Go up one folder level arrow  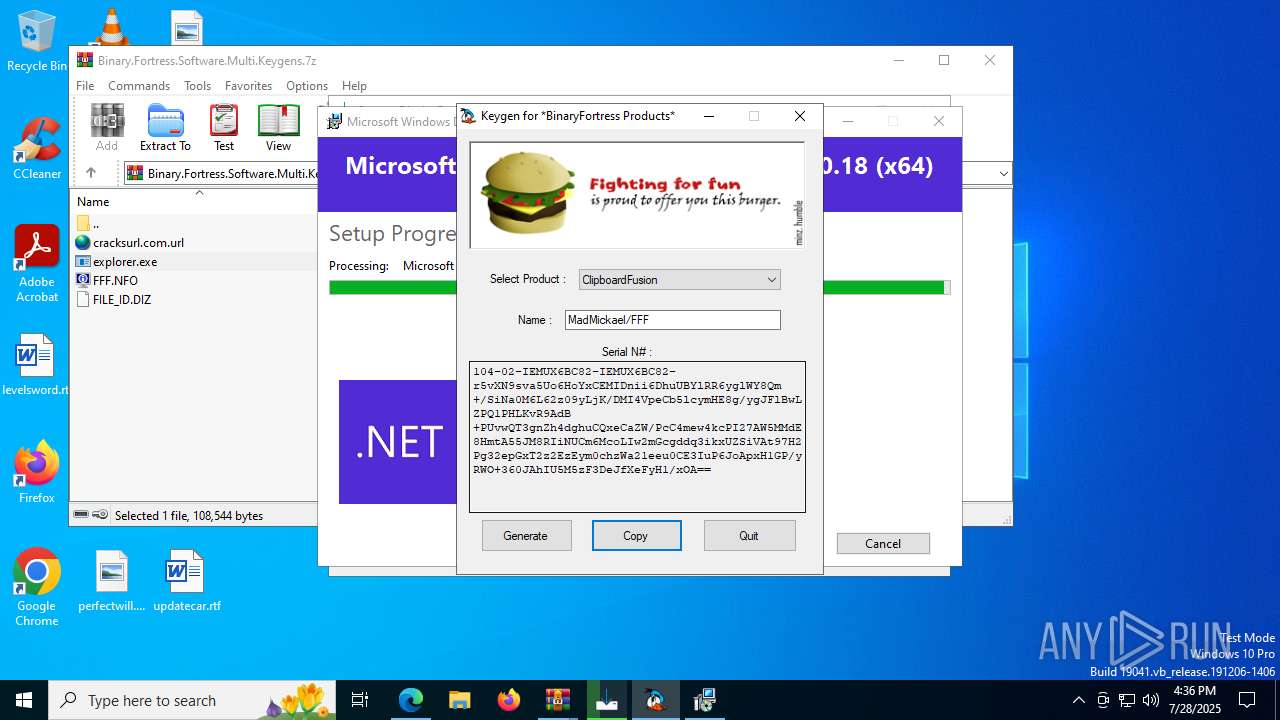(x=90, y=173)
